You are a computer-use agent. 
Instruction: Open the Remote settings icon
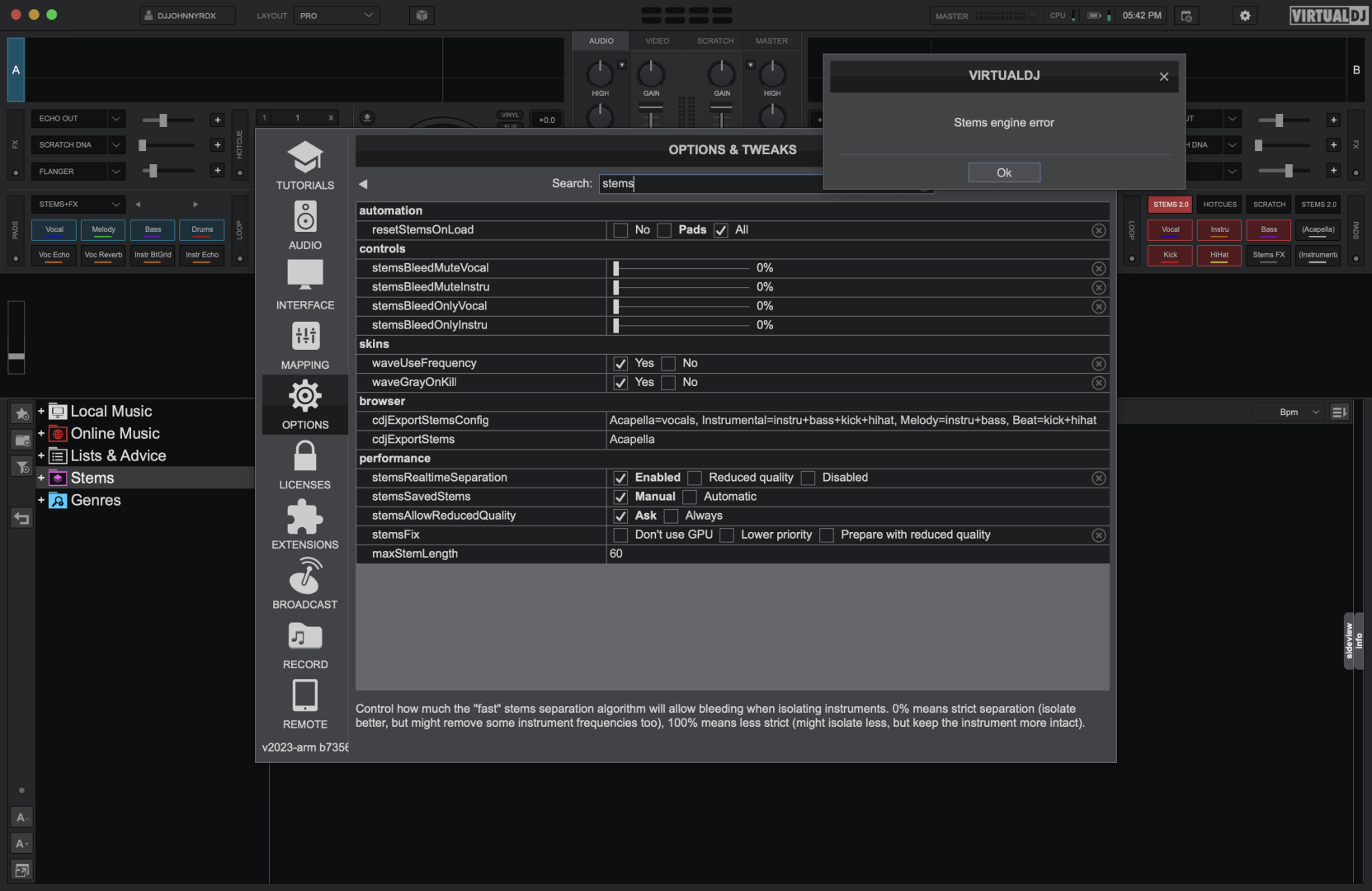coord(304,696)
